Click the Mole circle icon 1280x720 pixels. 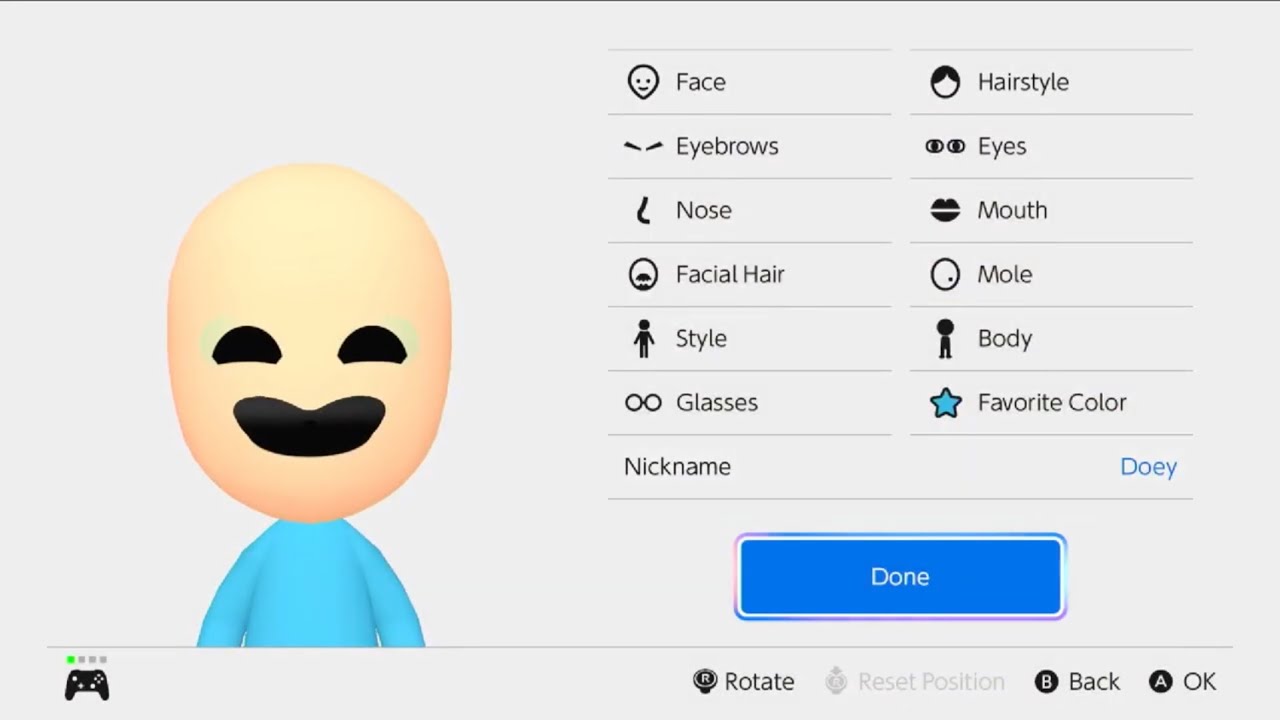[x=945, y=274]
